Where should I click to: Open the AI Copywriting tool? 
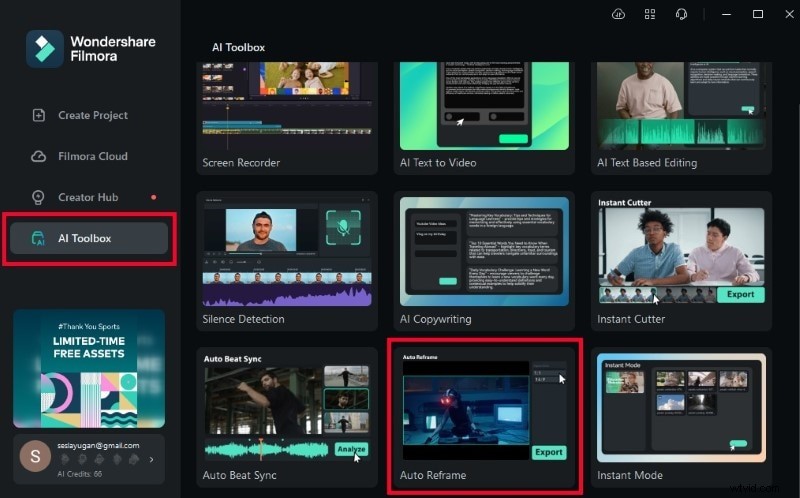[484, 262]
